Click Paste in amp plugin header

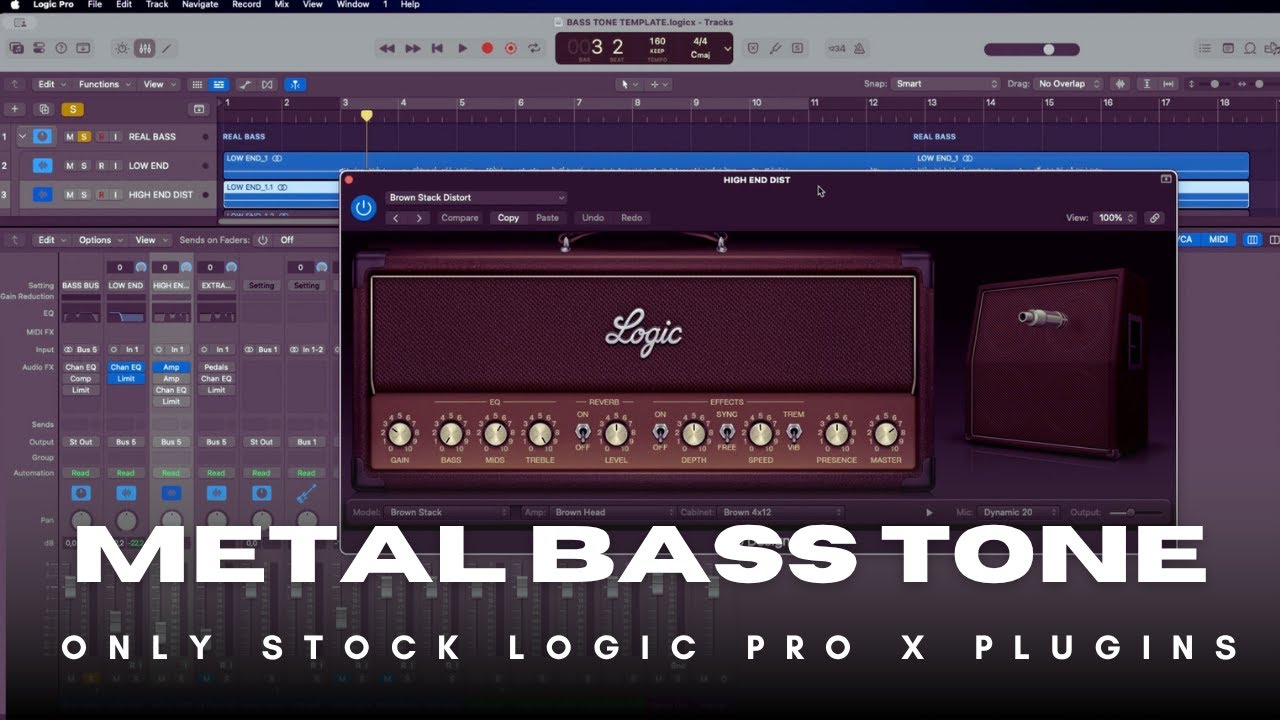pos(547,218)
